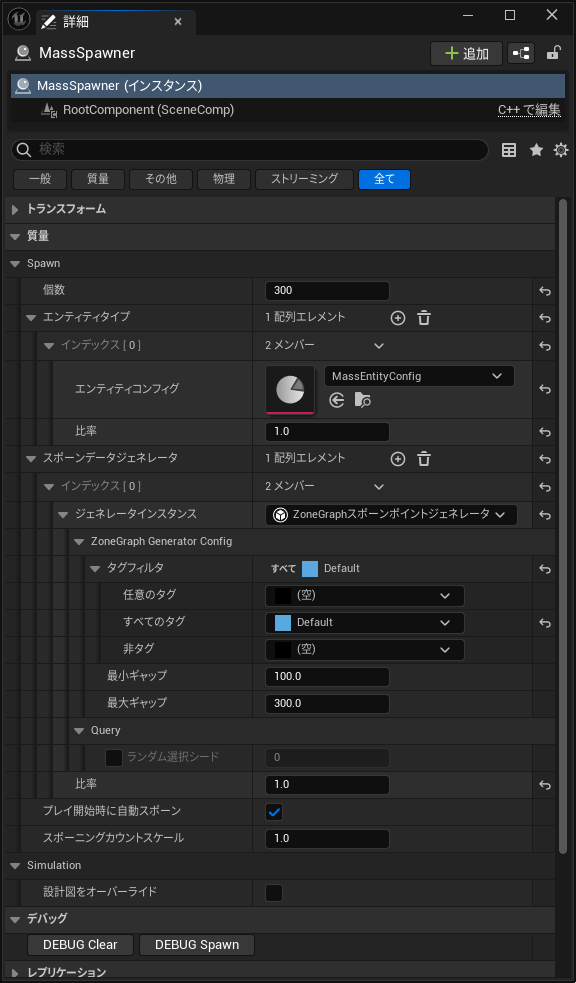Viewport: 576px width, 983px height.
Task: Select ストリーミング filter tab
Action: tap(304, 179)
